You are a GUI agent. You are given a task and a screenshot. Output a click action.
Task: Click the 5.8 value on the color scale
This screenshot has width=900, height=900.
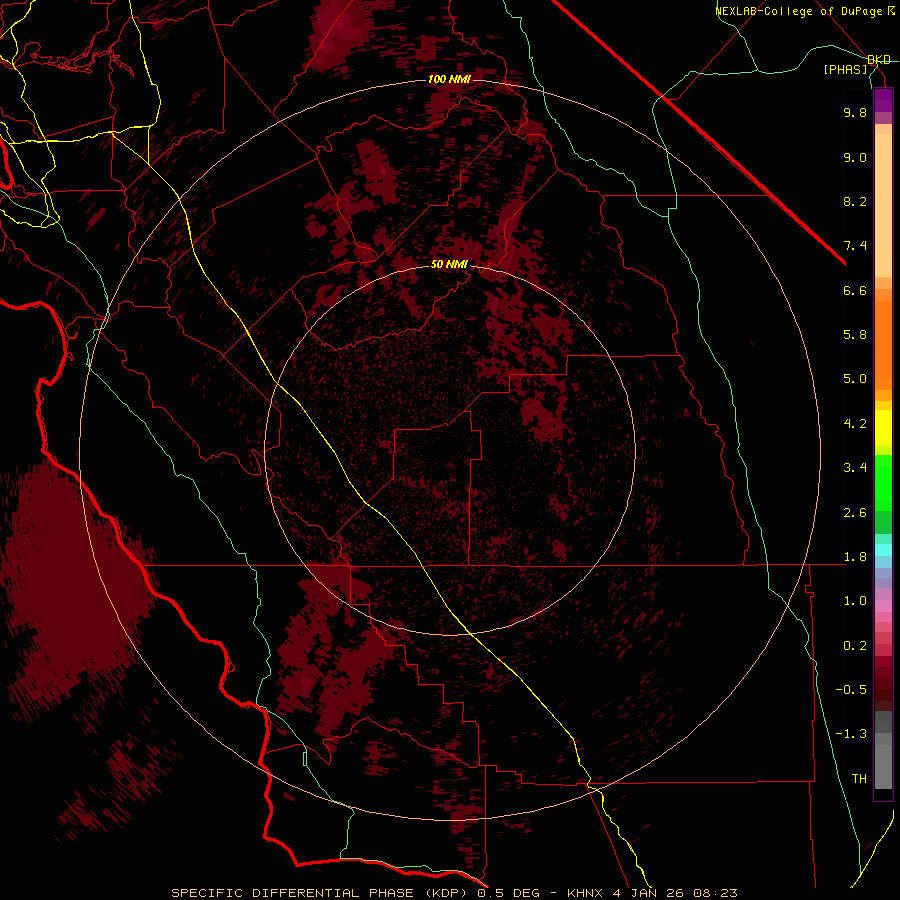pyautogui.click(x=855, y=335)
